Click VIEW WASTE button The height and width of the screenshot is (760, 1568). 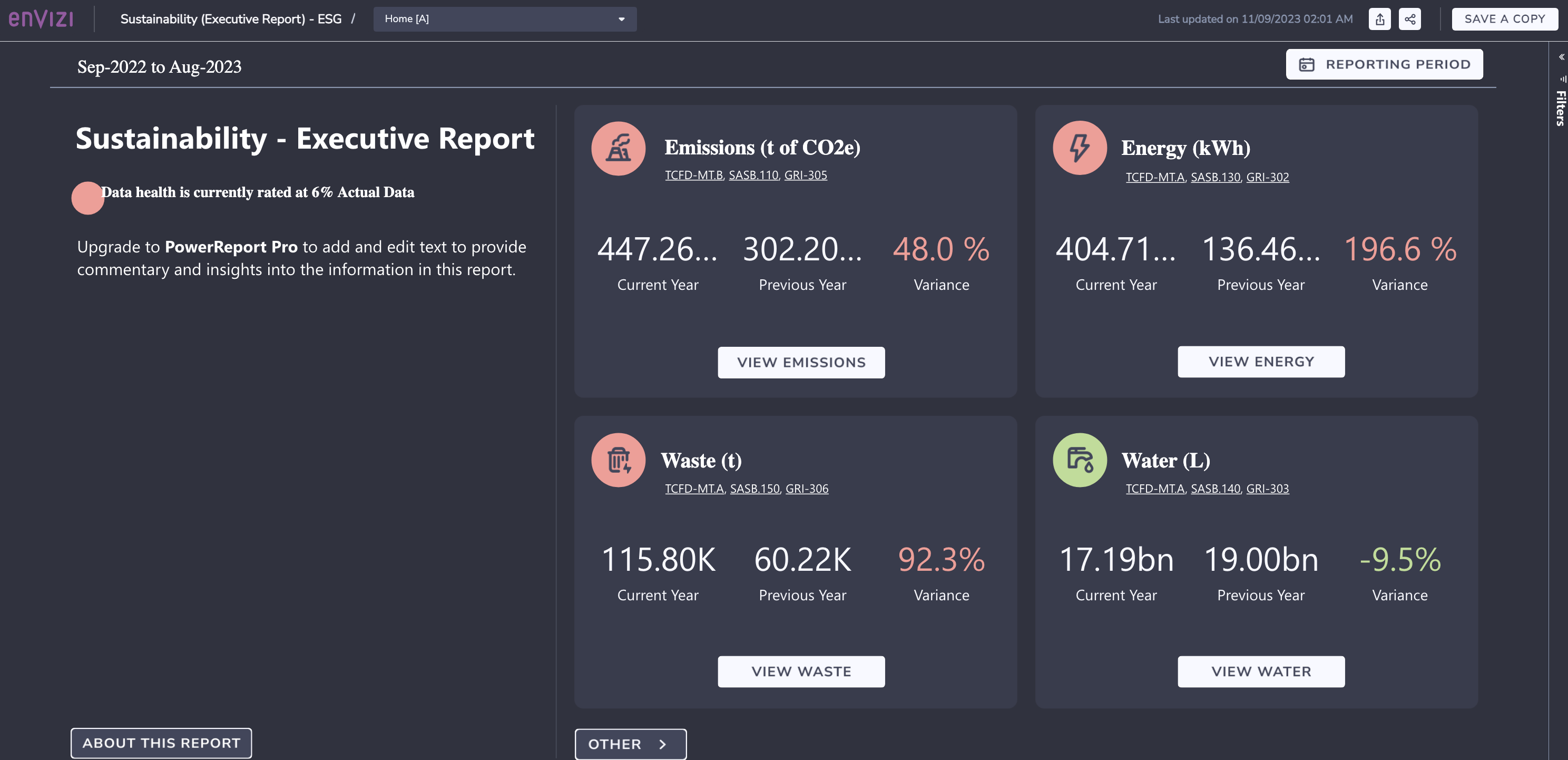(800, 671)
